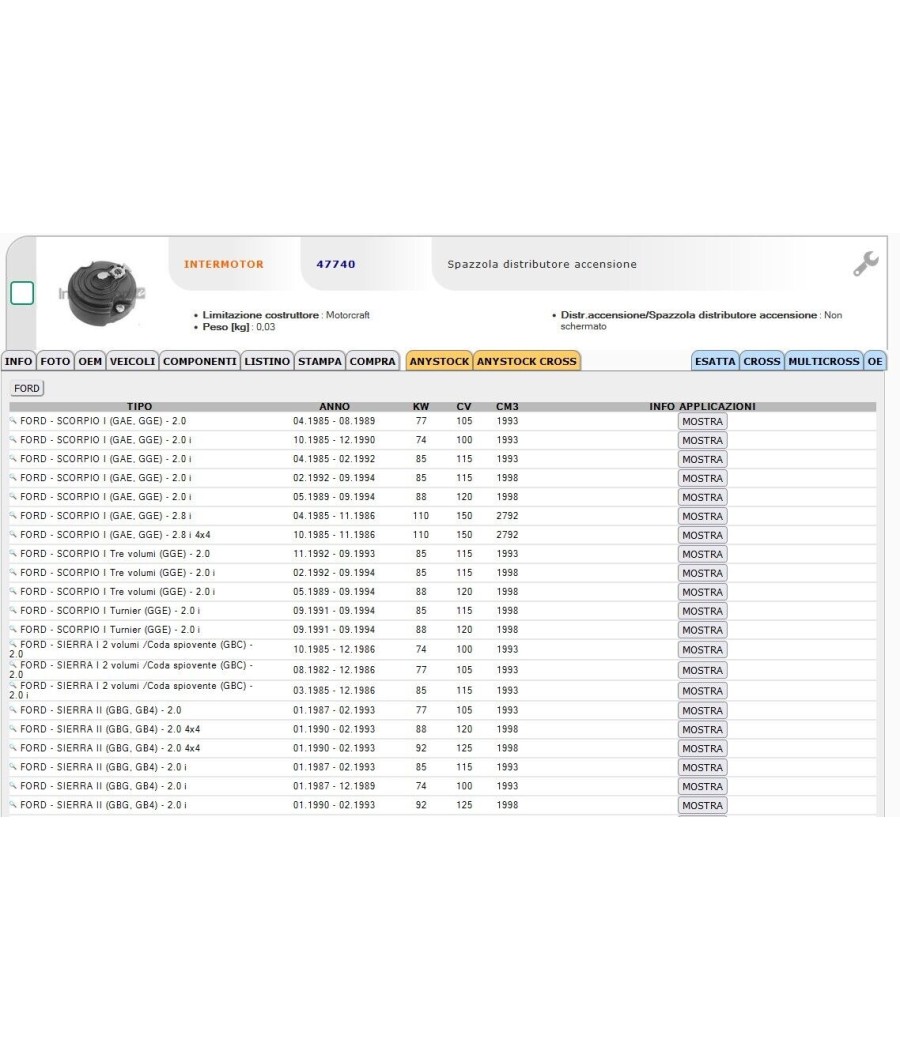This screenshot has height=1050, width=900.
Task: Click magnifier icon beside Scorpio I Turnier 88 kW
Action: [13, 629]
